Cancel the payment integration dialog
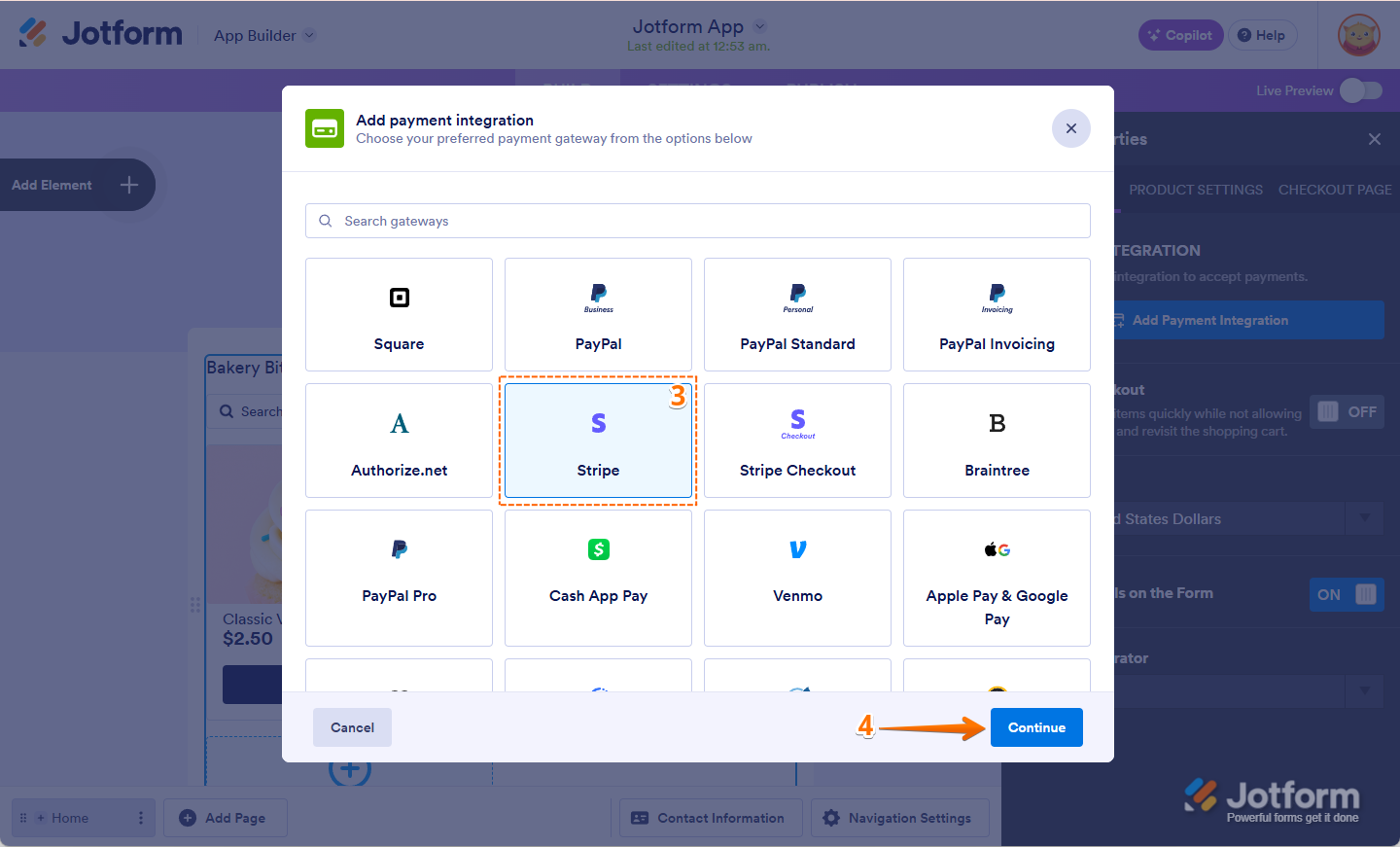 pyautogui.click(x=352, y=727)
